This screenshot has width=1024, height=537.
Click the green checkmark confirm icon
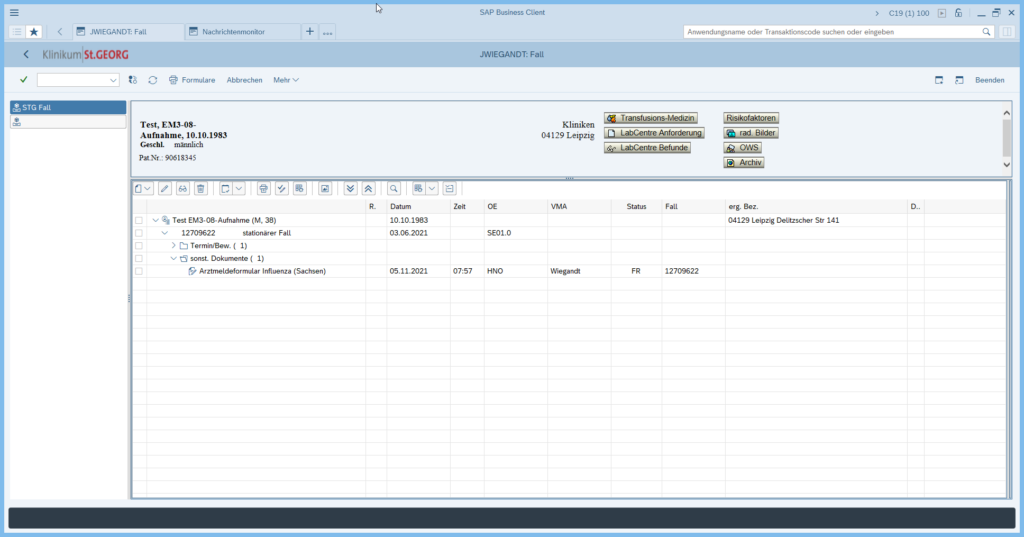coord(23,80)
